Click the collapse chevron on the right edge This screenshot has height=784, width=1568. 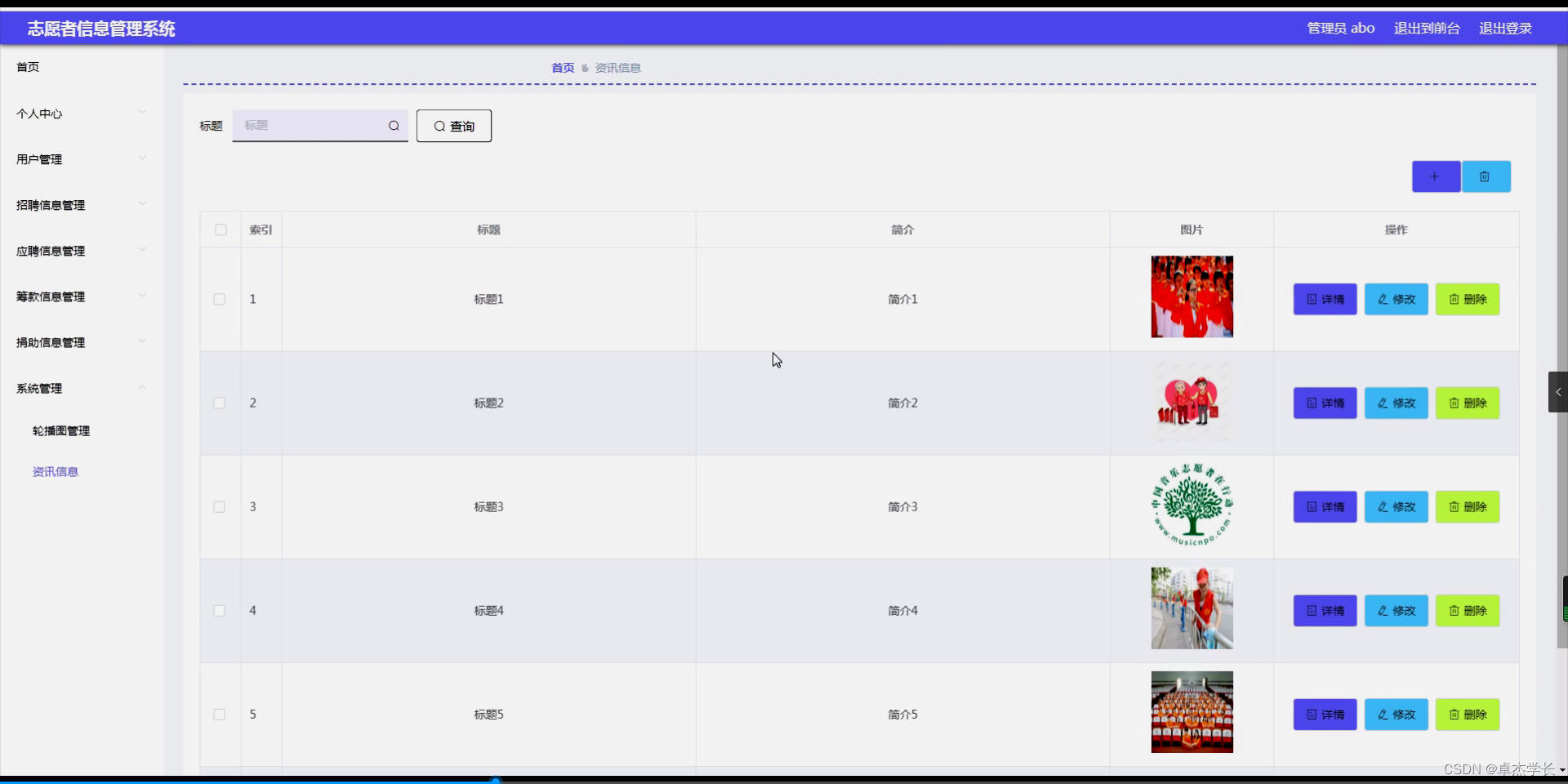point(1558,392)
